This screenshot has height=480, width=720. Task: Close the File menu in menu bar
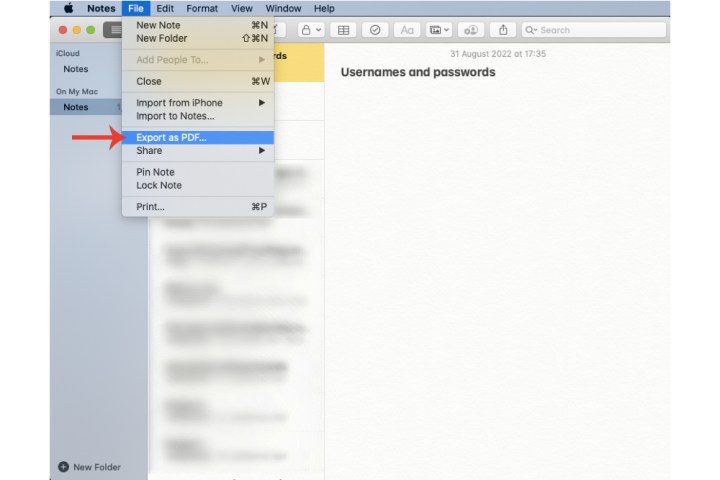point(135,8)
